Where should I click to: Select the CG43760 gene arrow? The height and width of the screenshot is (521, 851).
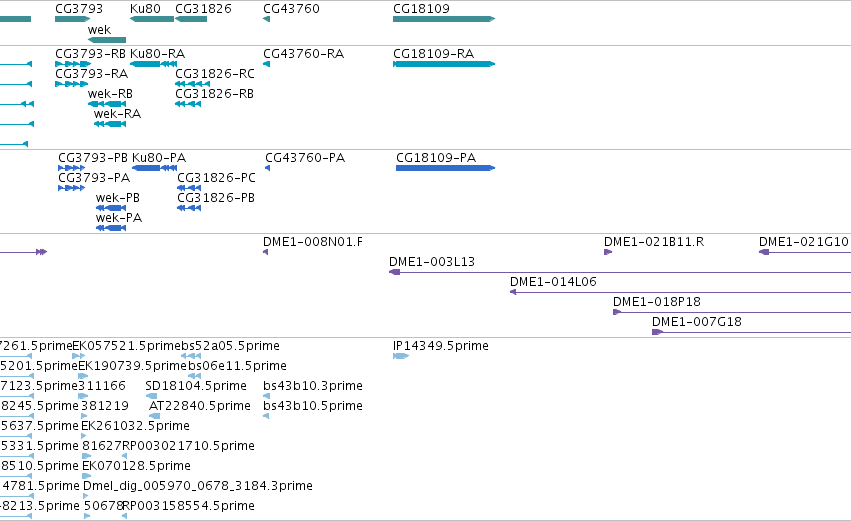click(x=266, y=19)
